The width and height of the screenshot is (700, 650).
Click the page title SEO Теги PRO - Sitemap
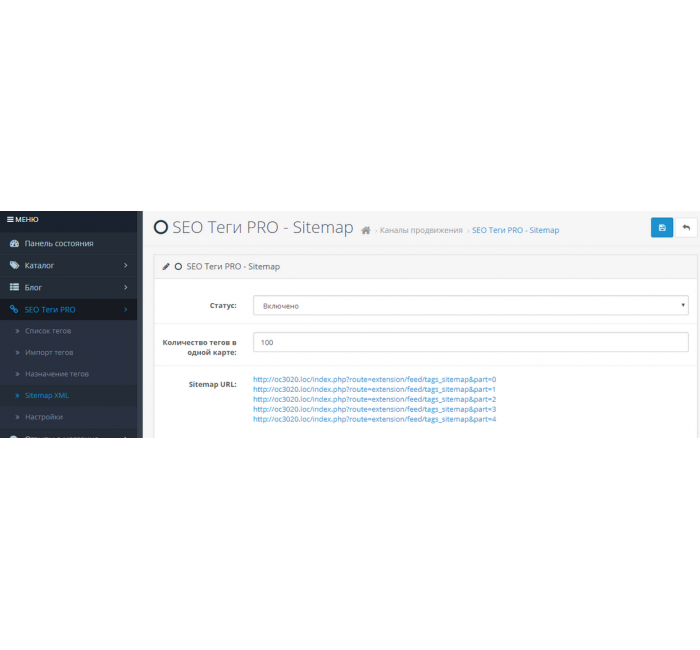pyautogui.click(x=262, y=228)
